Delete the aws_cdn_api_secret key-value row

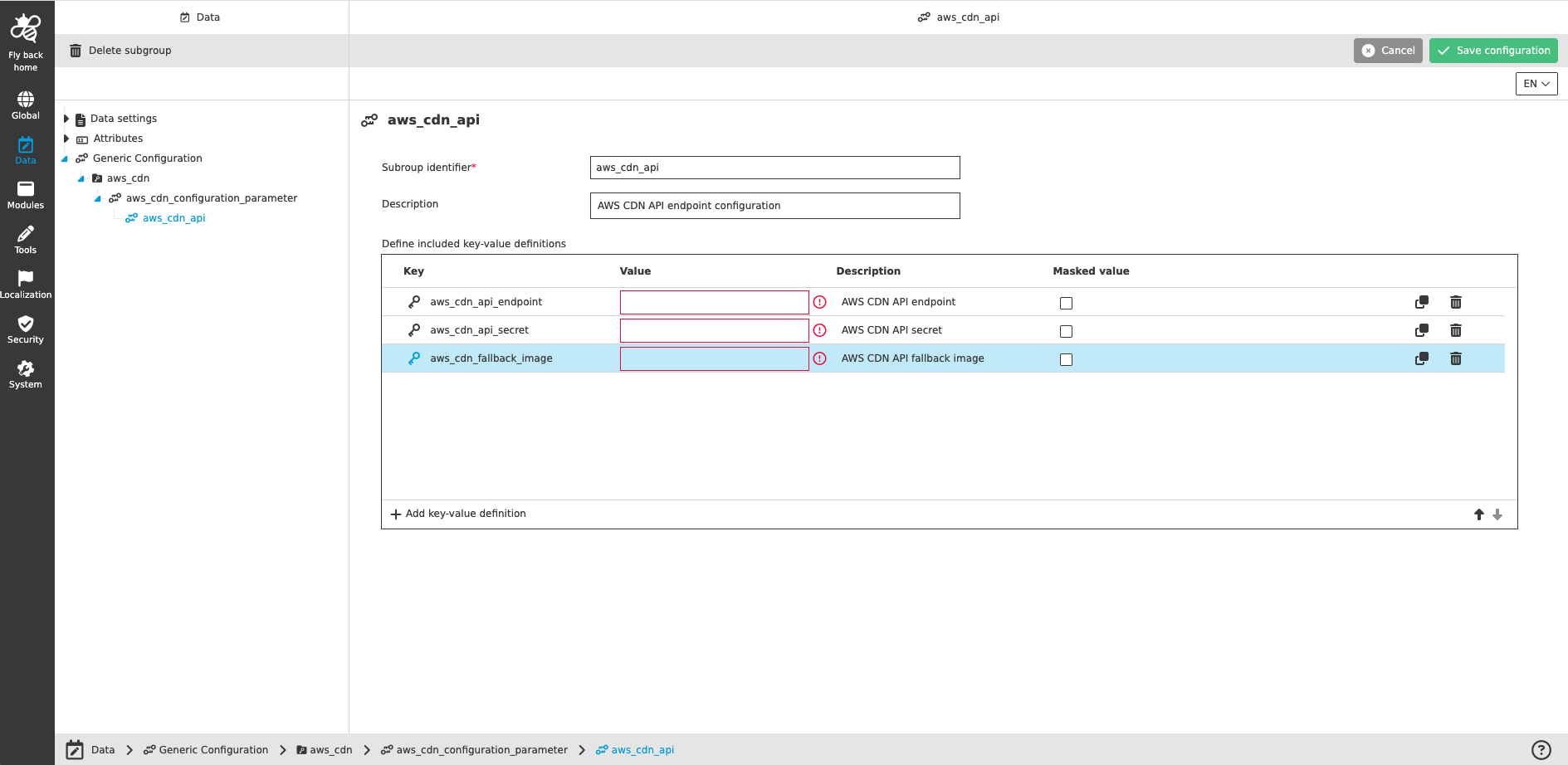1455,329
